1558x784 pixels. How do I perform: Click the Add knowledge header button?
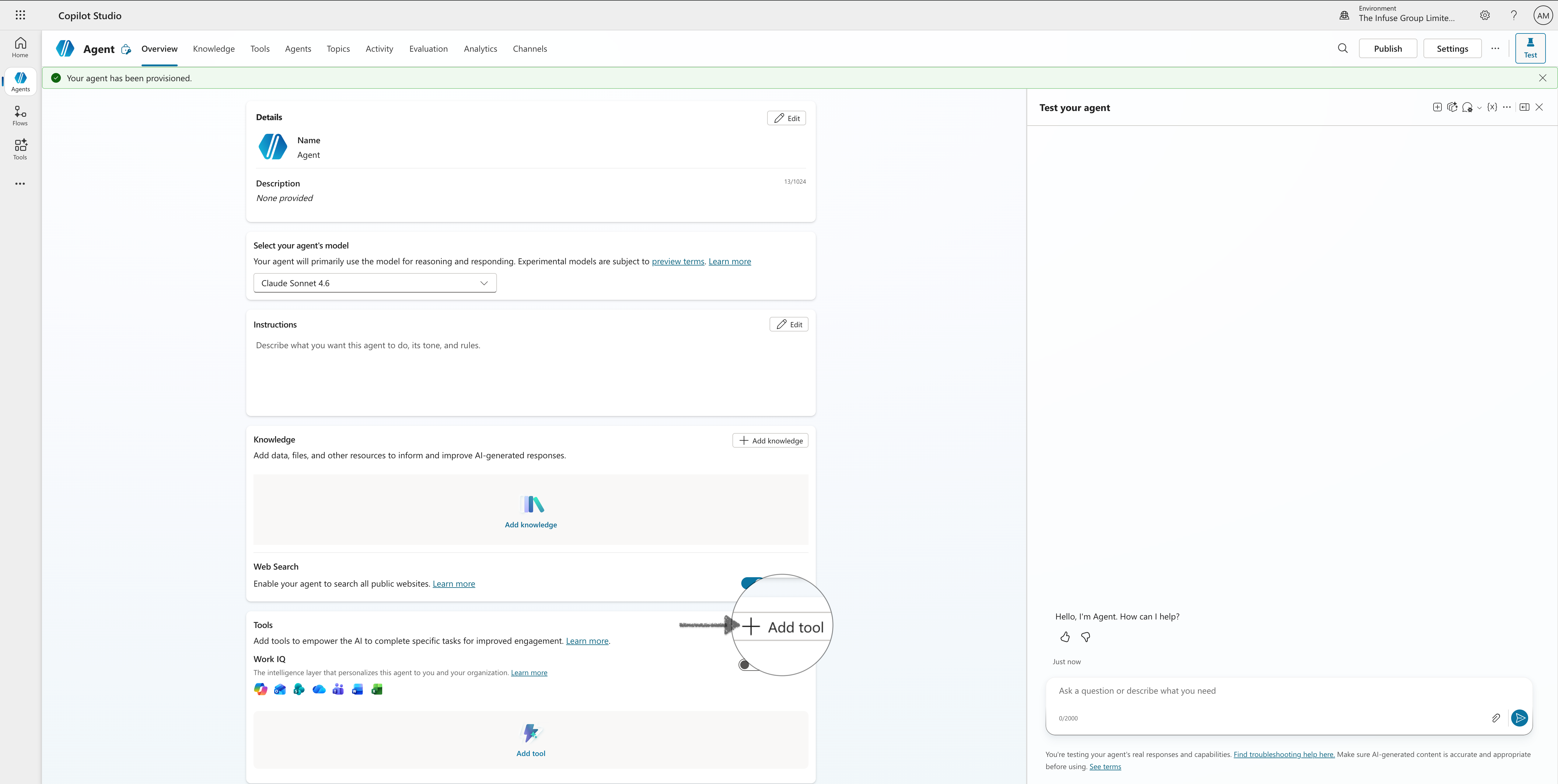[770, 441]
